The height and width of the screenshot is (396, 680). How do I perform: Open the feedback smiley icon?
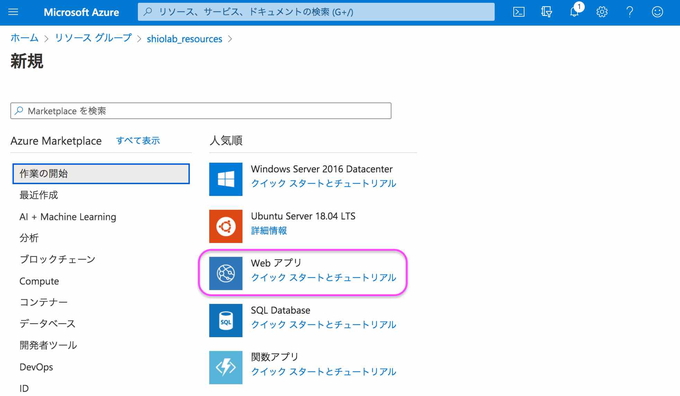[657, 12]
